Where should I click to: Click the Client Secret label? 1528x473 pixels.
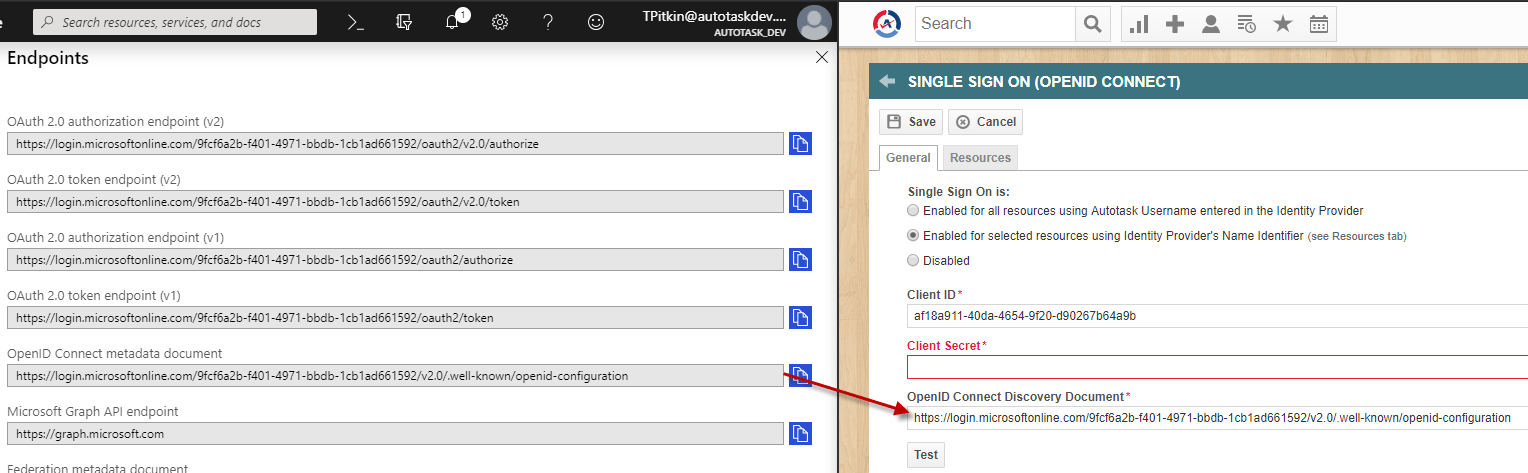pyautogui.click(x=944, y=345)
